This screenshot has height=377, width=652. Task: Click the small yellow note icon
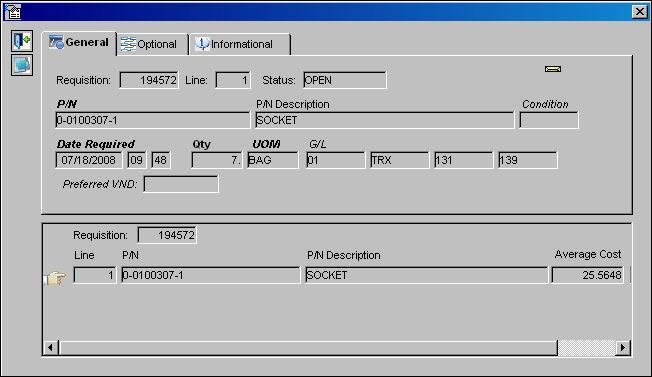click(553, 69)
